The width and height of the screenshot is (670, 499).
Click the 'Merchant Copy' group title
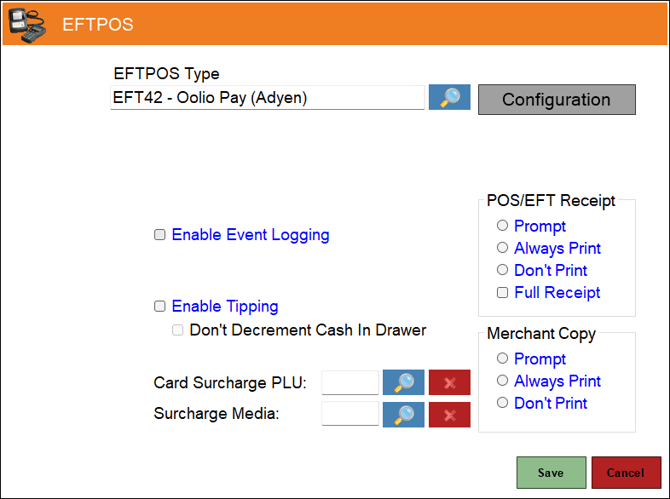541,334
